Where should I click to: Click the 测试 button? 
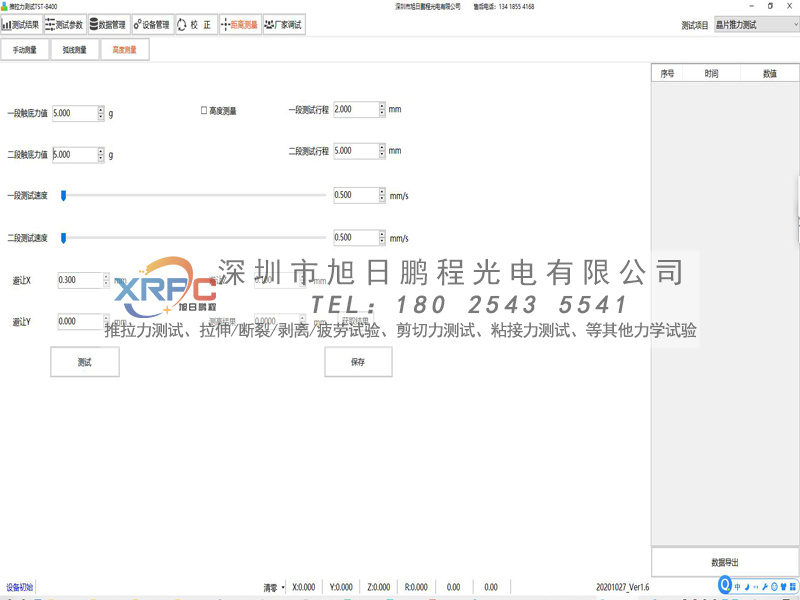pyautogui.click(x=85, y=362)
